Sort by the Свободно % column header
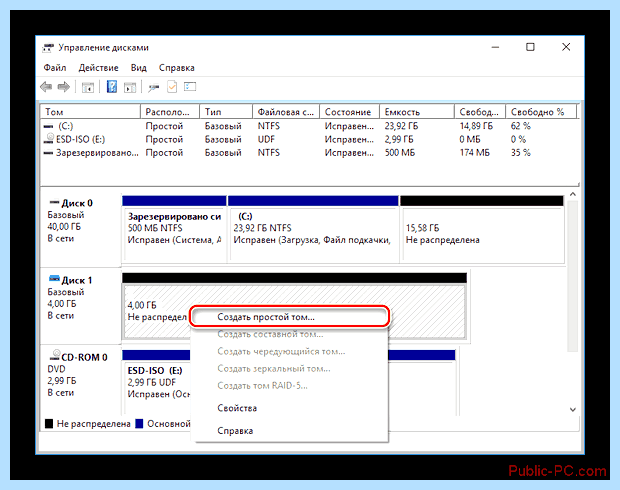 coord(541,112)
